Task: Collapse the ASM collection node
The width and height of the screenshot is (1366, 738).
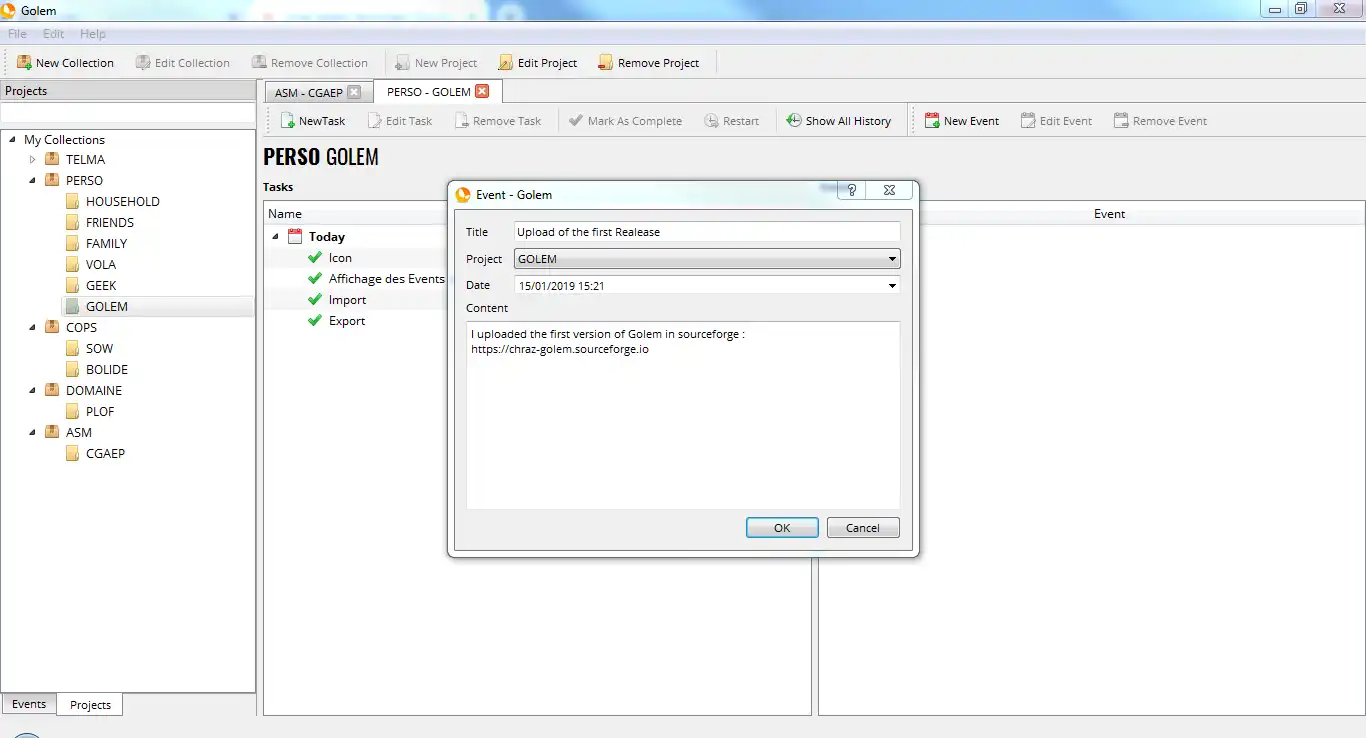Action: [32, 432]
